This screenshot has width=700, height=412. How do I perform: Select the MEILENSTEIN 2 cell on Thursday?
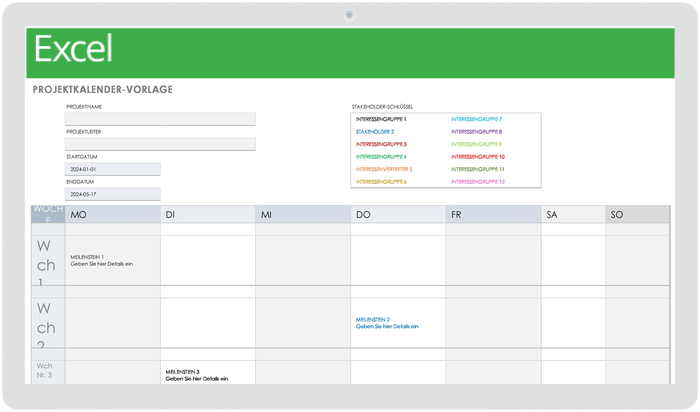(398, 323)
